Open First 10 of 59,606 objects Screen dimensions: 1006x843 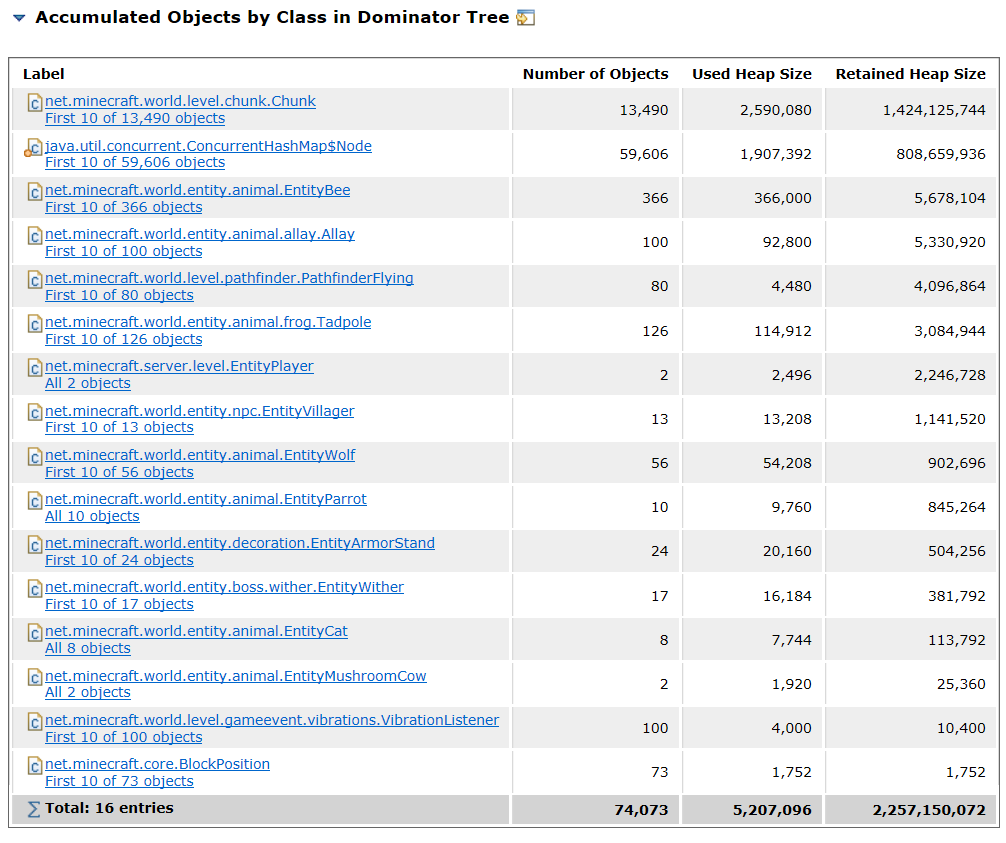click(x=135, y=162)
